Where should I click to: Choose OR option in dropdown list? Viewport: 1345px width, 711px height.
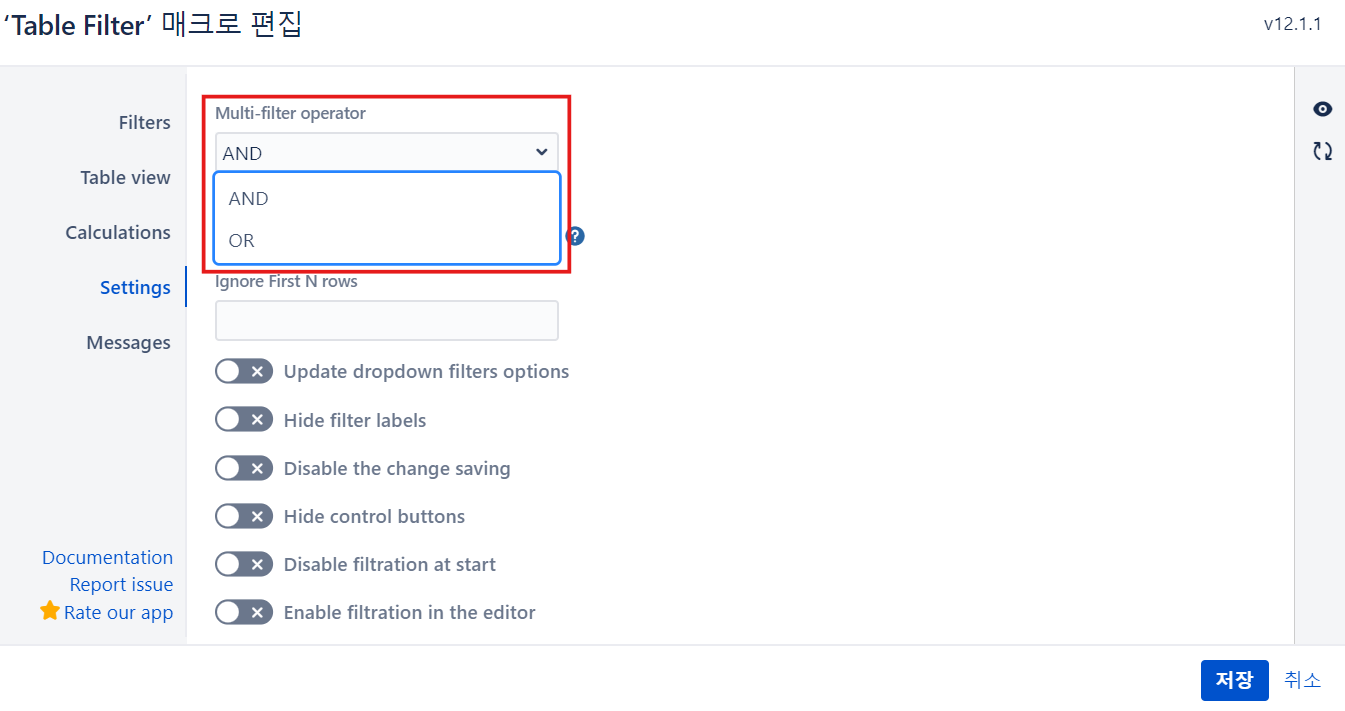tap(387, 240)
